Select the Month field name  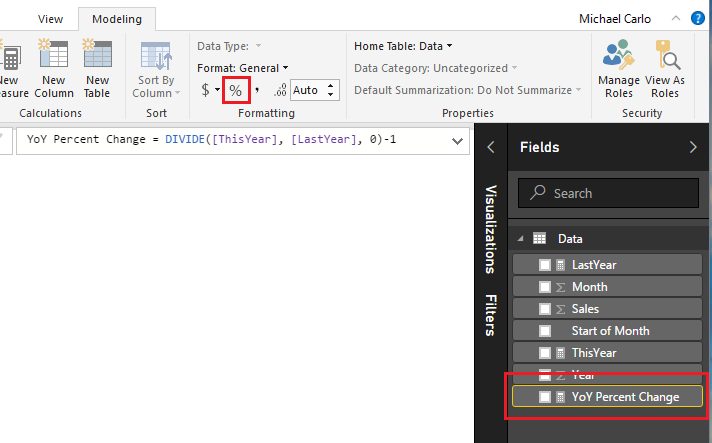[589, 287]
